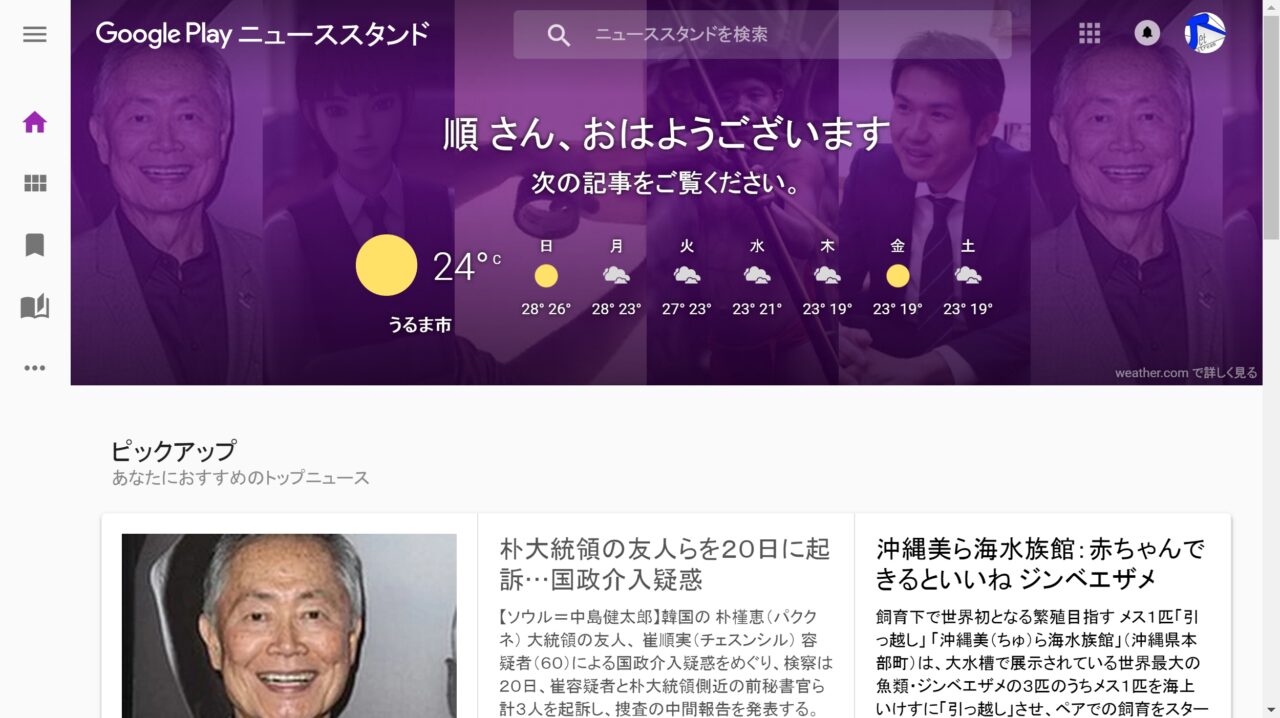Open the Read Now book icon
Viewport: 1280px width, 718px height.
[35, 307]
